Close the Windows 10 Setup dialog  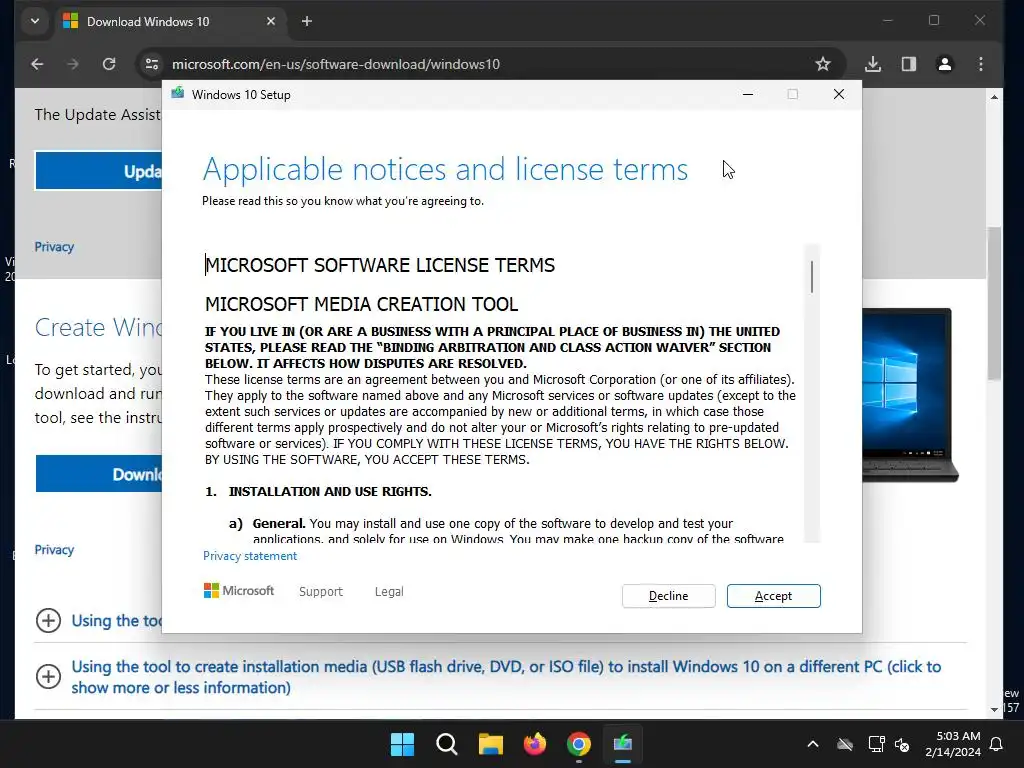coord(839,94)
